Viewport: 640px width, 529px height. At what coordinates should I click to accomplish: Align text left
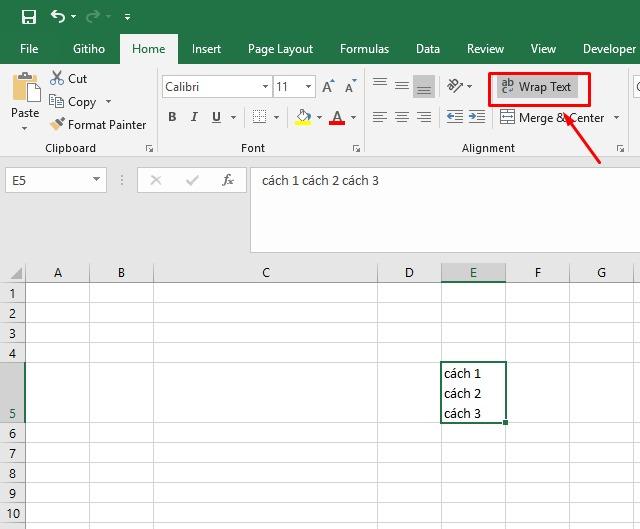[x=380, y=117]
